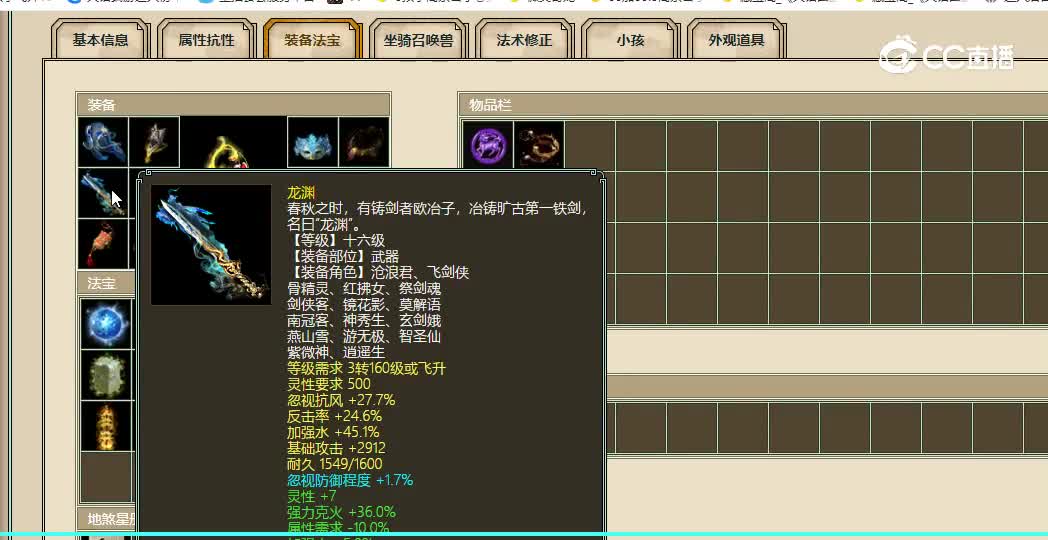
Task: Click the 燕山雪、游无极、智圣仙 line
Action: click(364, 337)
